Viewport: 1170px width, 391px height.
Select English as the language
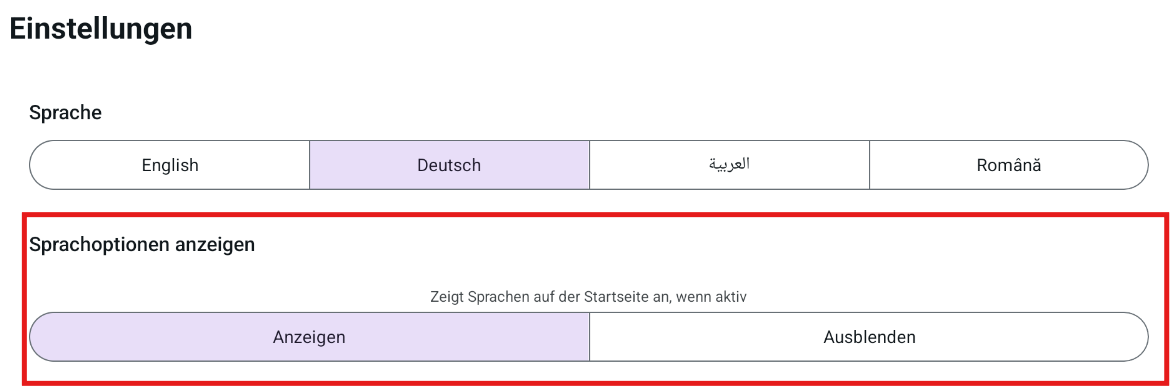[x=170, y=165]
